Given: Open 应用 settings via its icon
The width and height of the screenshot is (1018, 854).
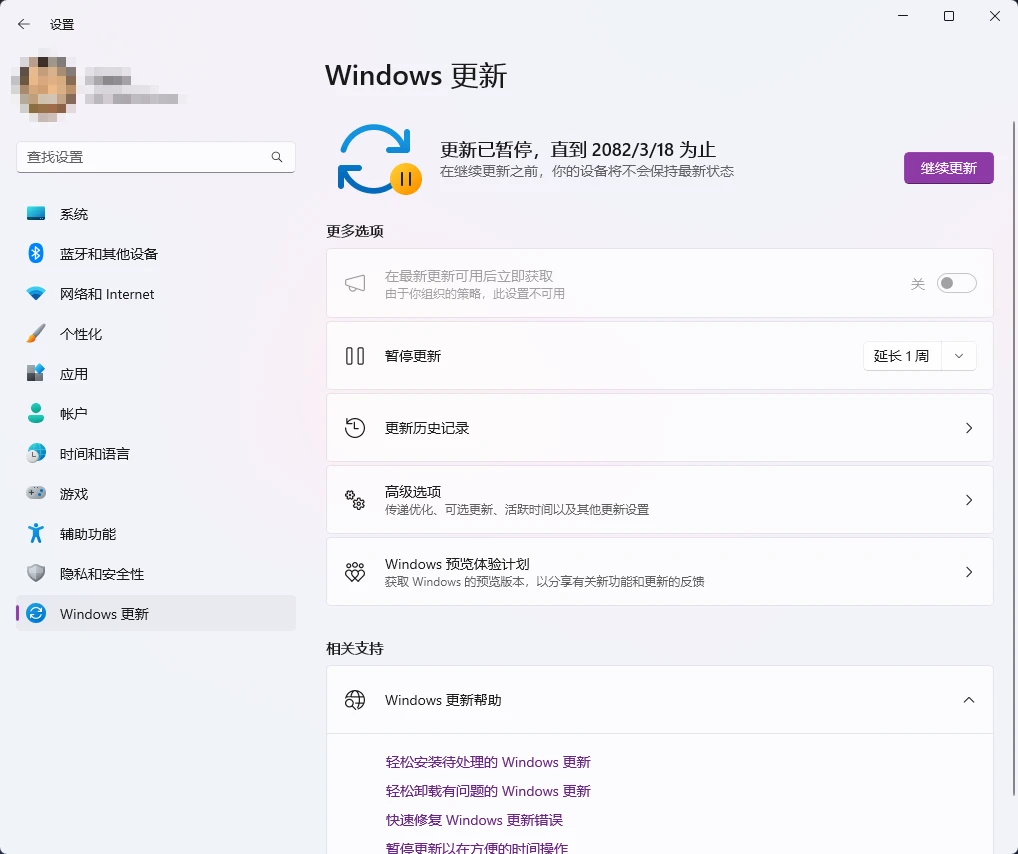Looking at the screenshot, I should (36, 373).
